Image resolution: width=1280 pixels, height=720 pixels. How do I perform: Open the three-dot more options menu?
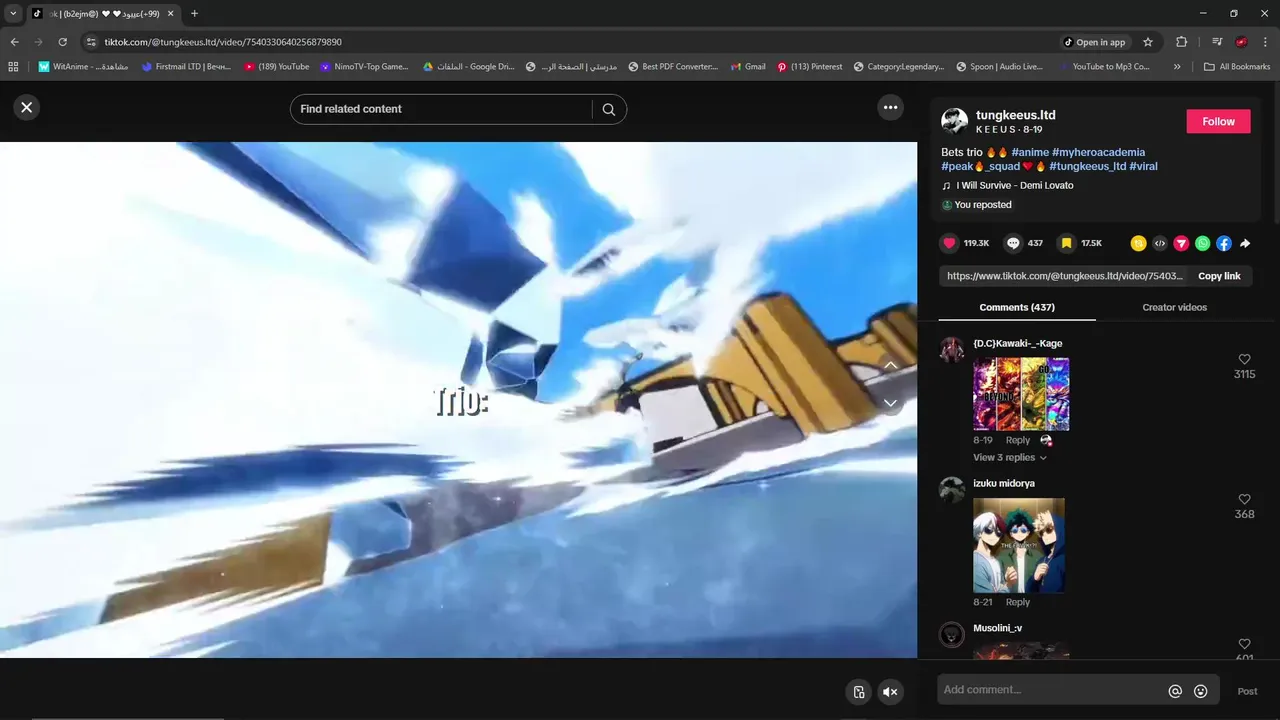(x=890, y=107)
